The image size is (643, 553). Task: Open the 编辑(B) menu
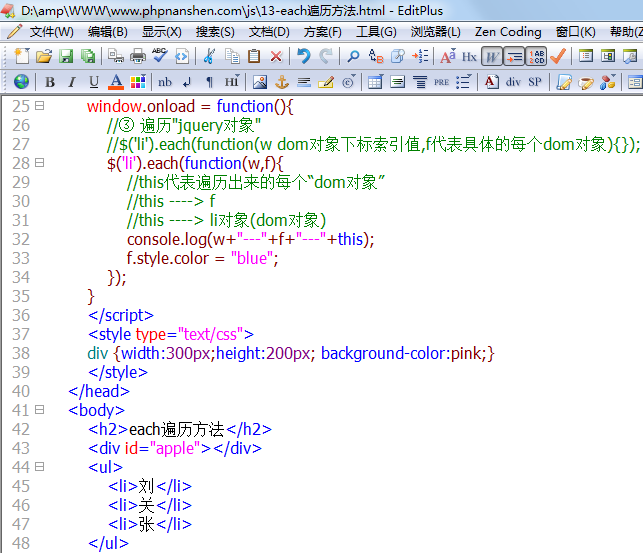click(107, 32)
